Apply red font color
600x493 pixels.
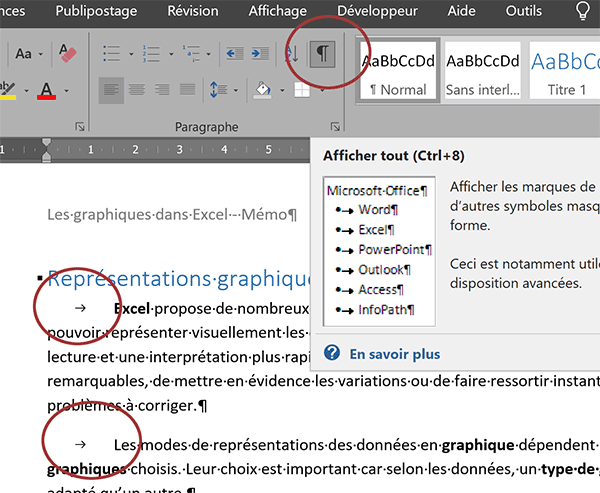[x=46, y=90]
